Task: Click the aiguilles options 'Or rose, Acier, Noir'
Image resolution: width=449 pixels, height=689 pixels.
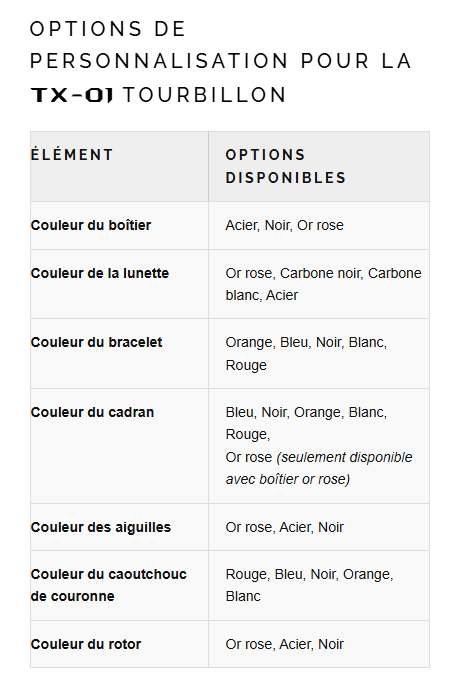Action: (x=285, y=527)
